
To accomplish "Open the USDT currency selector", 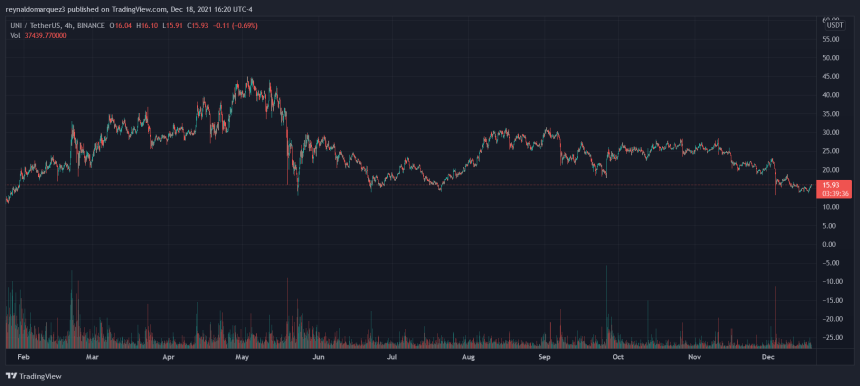I will click(834, 25).
